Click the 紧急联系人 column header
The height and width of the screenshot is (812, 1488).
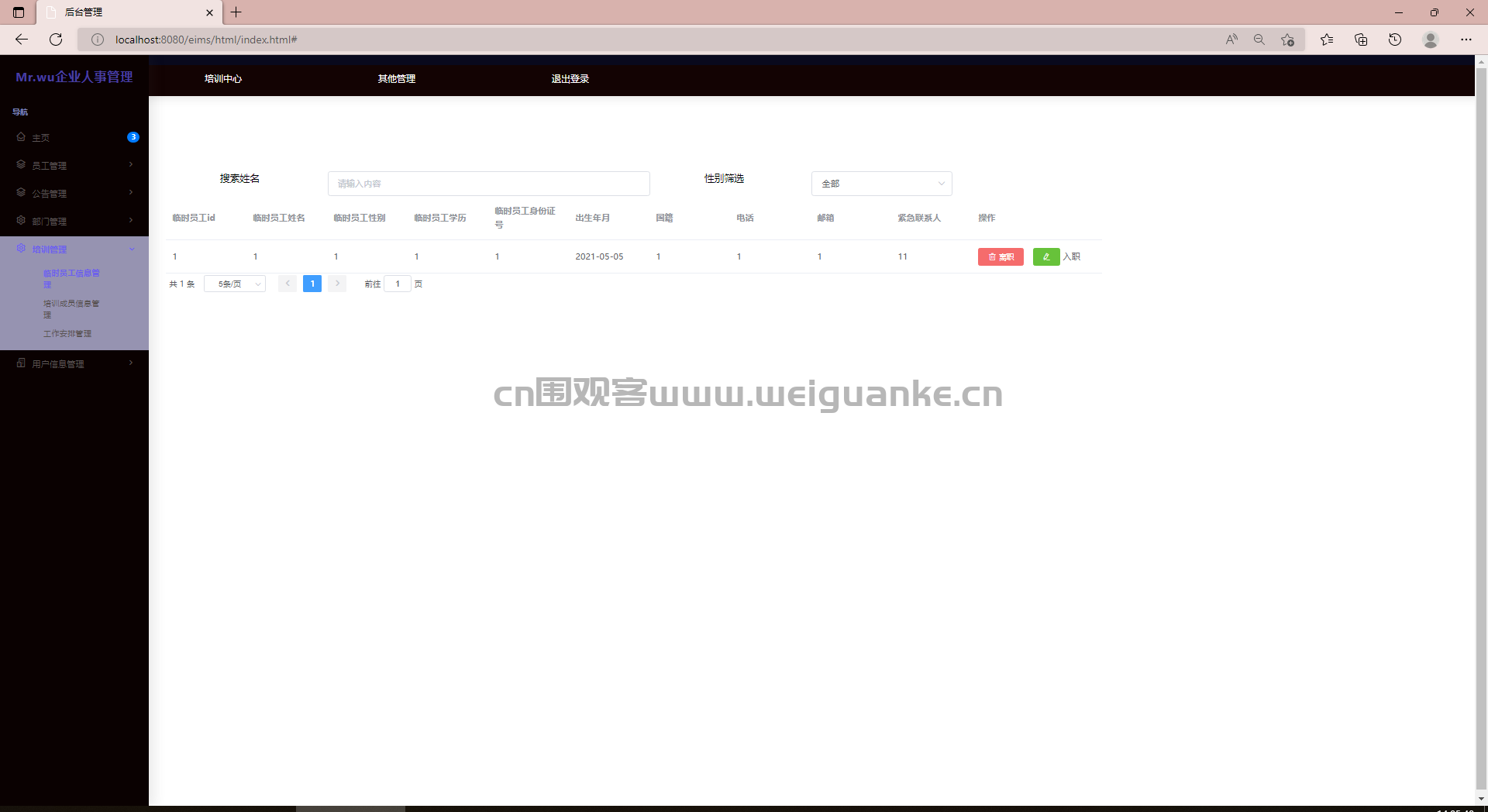[919, 218]
